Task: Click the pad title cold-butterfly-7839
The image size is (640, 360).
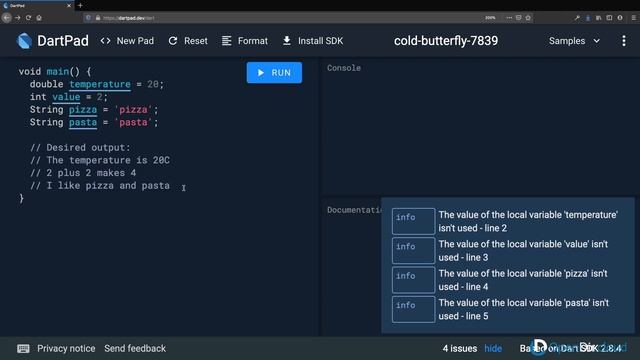Action: [446, 41]
